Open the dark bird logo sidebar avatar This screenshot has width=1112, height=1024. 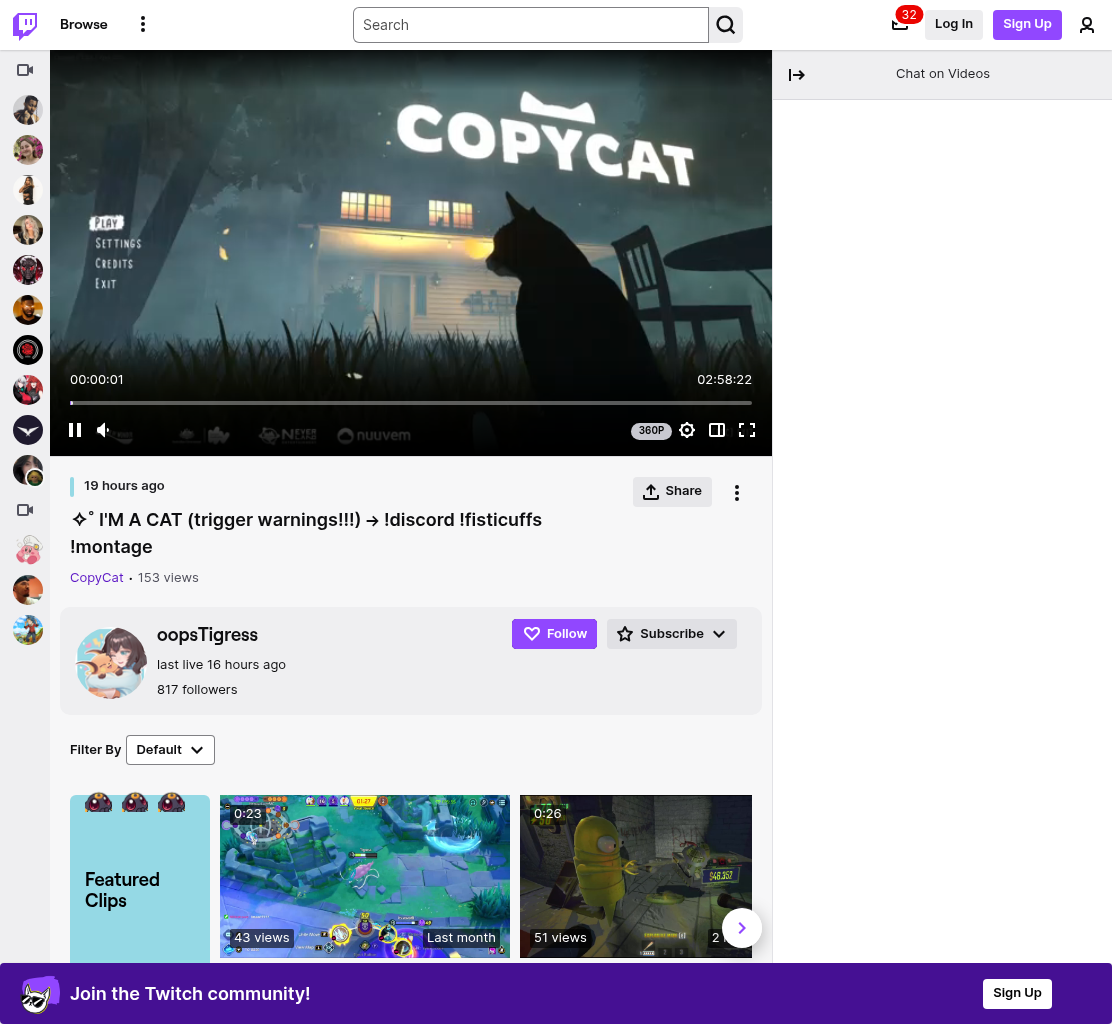click(x=28, y=430)
